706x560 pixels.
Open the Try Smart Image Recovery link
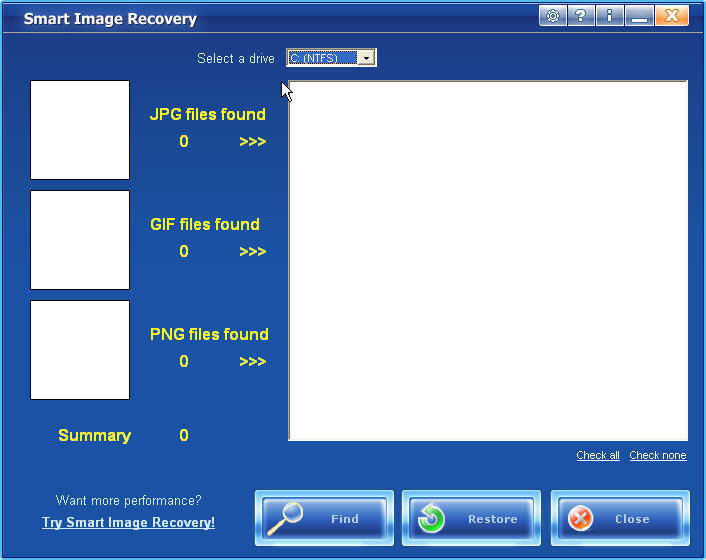click(x=128, y=522)
